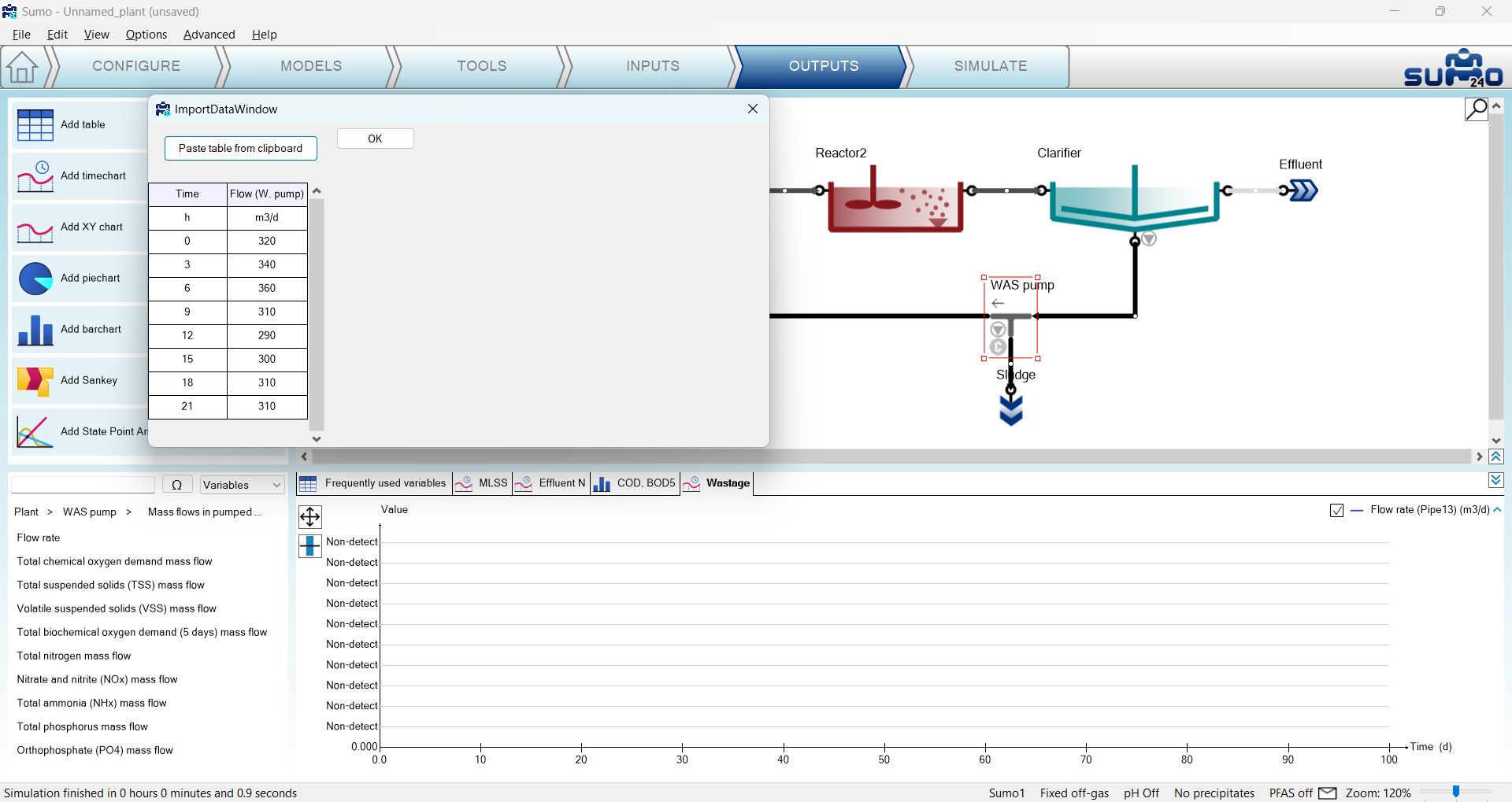Switch to the Effluent N tab
This screenshot has width=1512, height=802.
[x=550, y=483]
